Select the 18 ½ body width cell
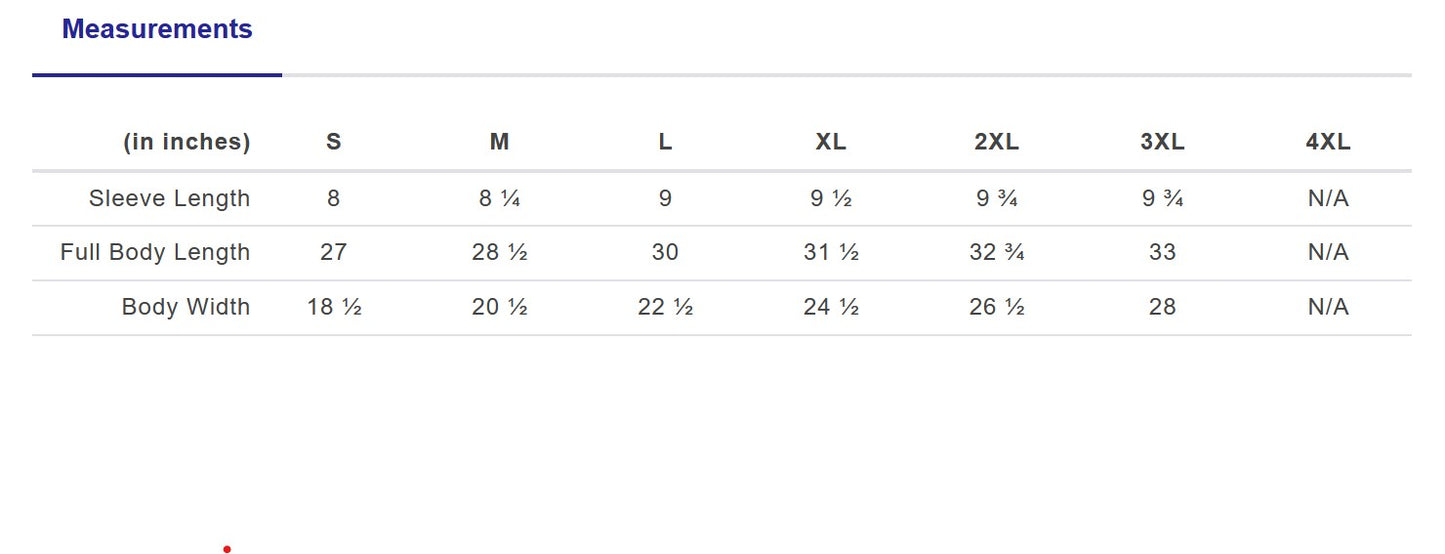The image size is (1445, 554). tap(334, 307)
